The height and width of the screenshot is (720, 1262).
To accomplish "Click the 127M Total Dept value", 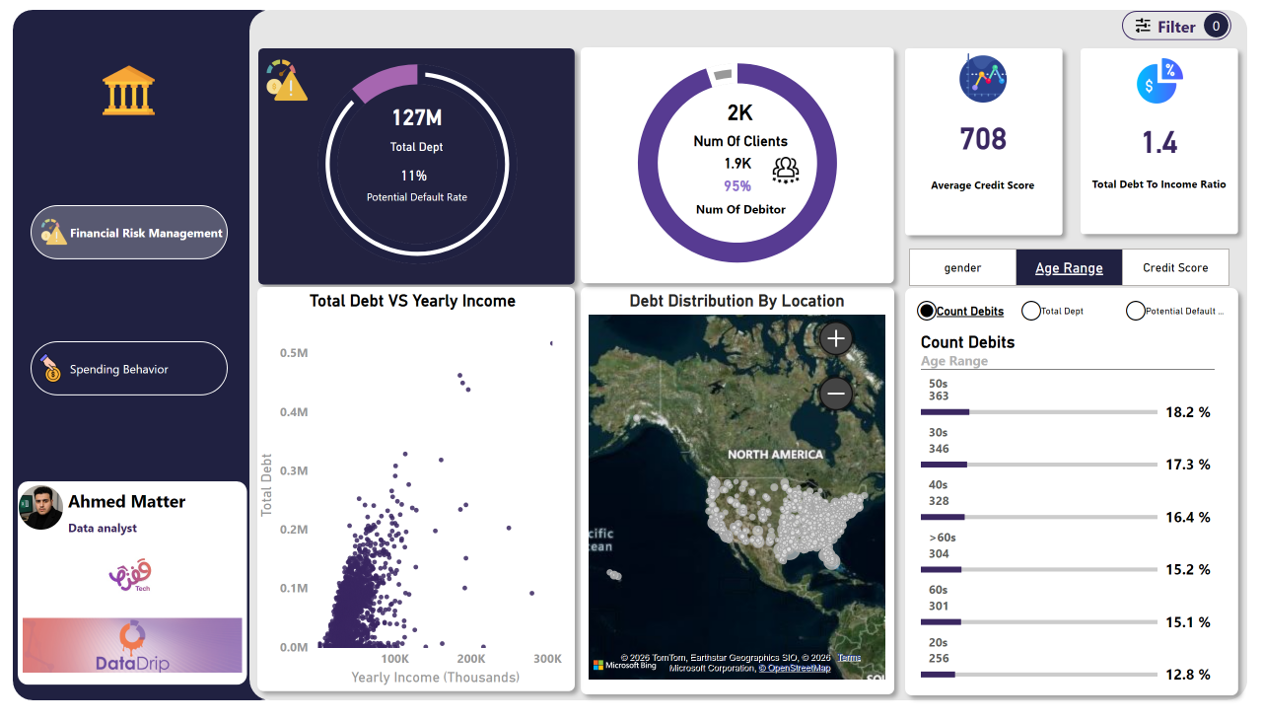I will (416, 118).
